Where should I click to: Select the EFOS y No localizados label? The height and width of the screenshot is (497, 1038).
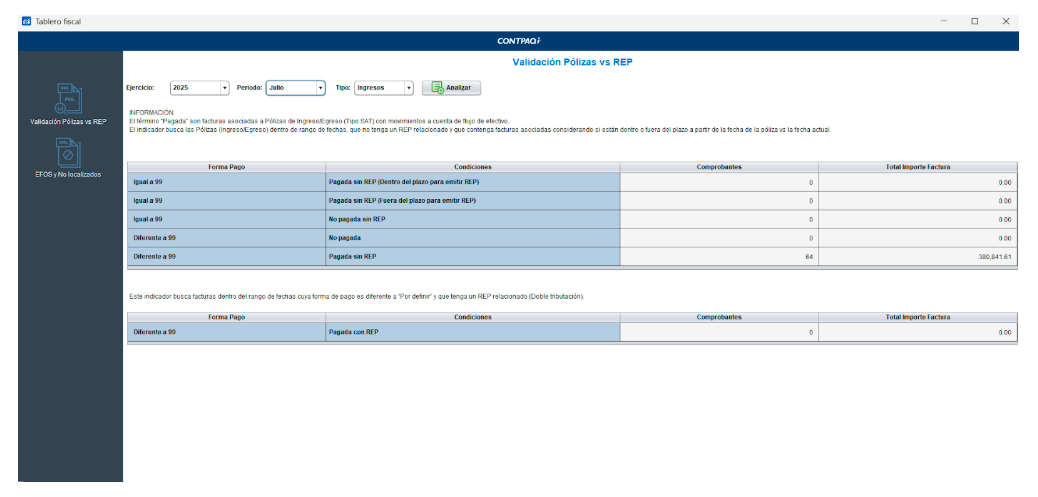click(68, 175)
